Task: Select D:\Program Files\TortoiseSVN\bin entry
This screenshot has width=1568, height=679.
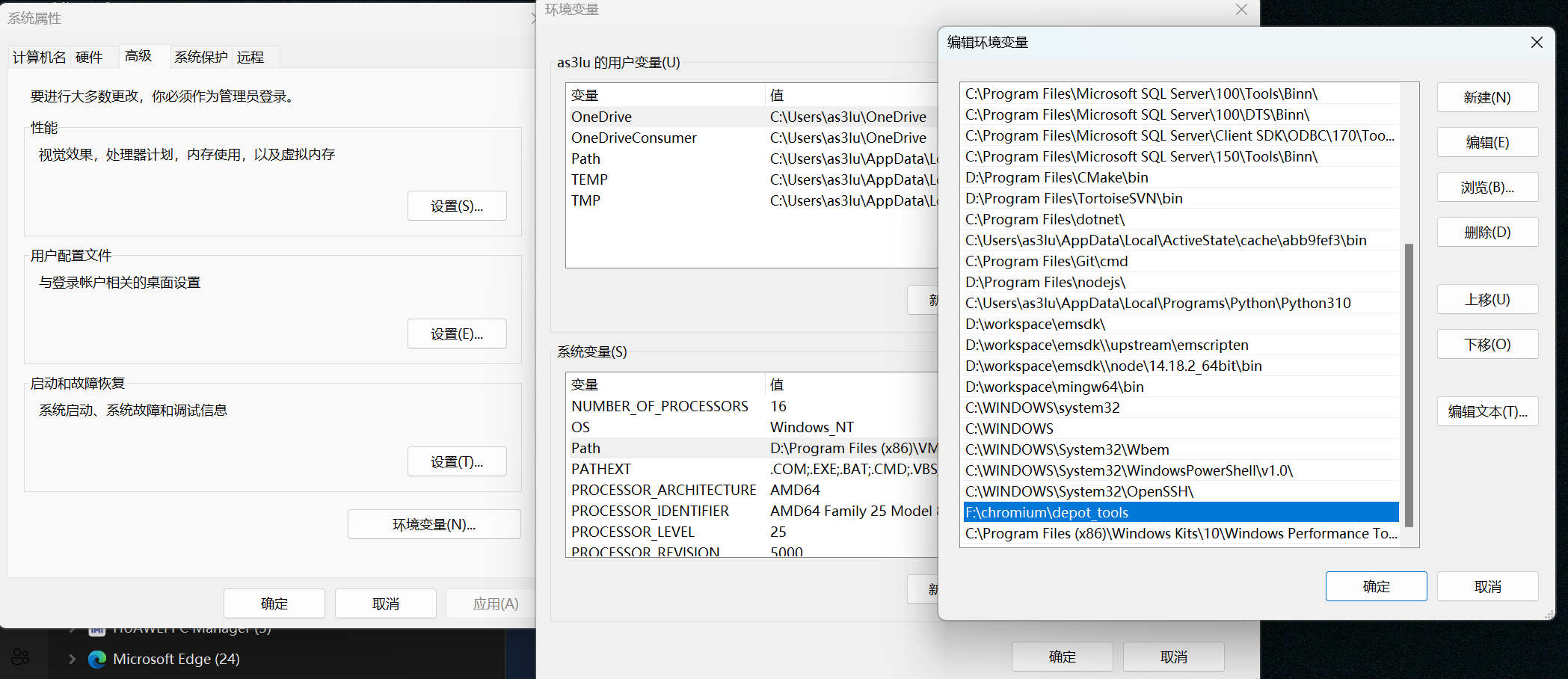Action: (1181, 198)
